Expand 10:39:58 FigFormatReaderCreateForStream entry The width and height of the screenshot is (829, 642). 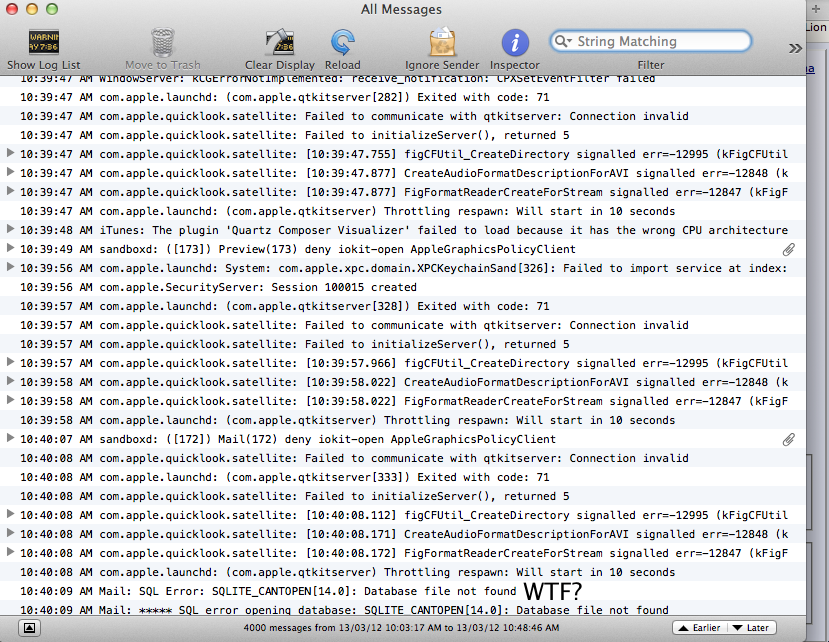click(x=10, y=400)
